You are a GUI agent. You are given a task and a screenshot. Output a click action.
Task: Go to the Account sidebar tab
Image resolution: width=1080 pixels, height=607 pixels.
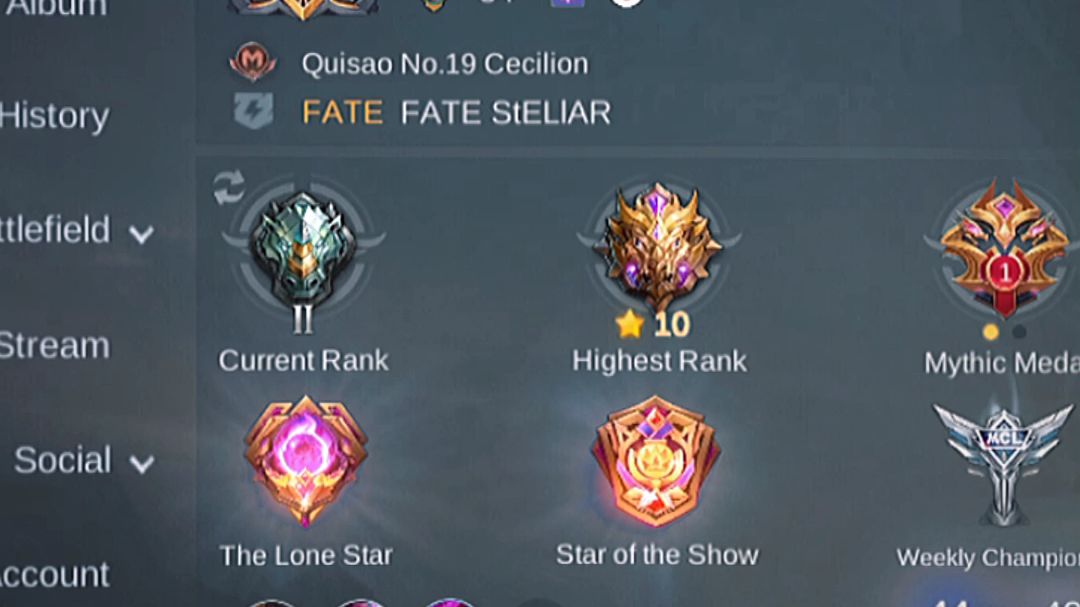[x=54, y=575]
